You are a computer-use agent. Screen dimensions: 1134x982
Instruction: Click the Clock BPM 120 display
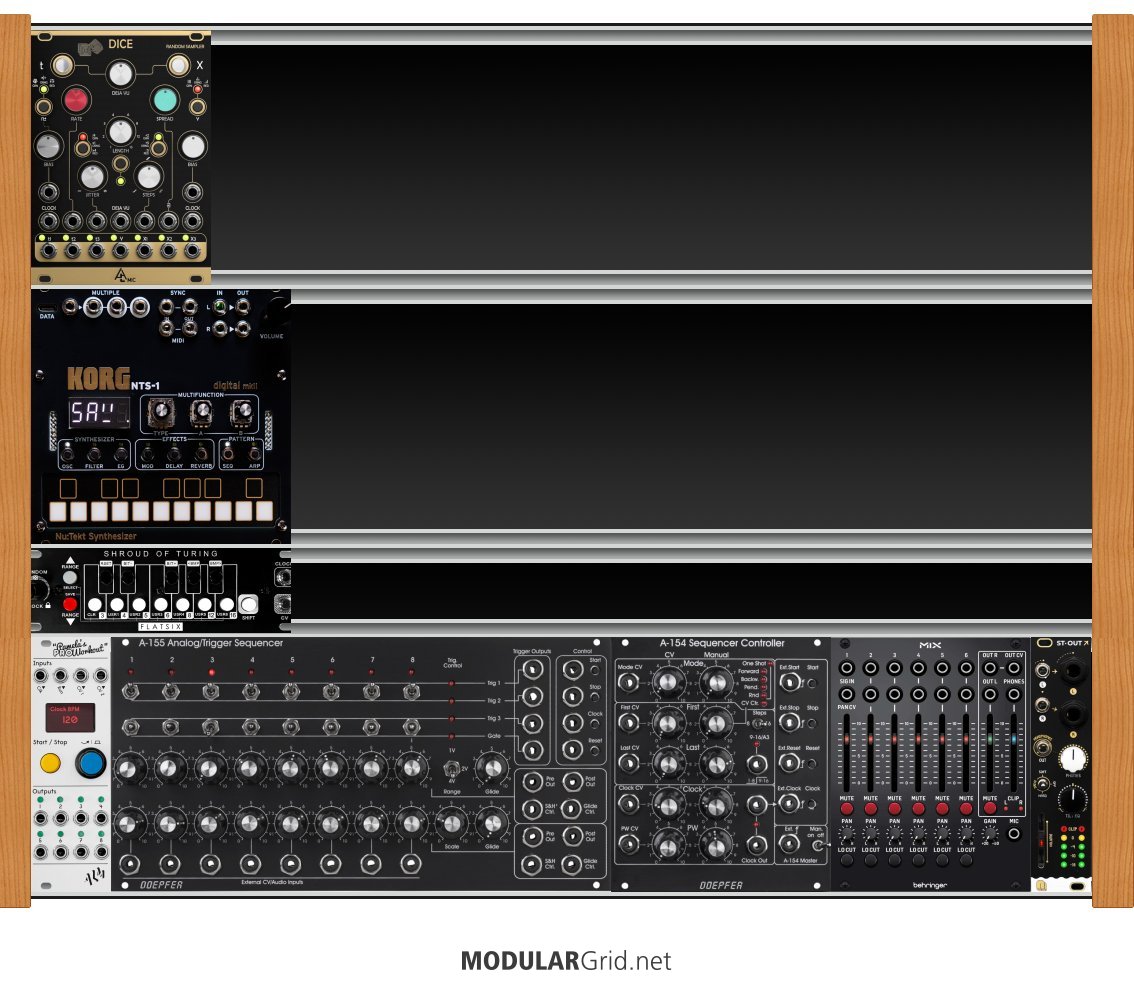click(x=70, y=718)
